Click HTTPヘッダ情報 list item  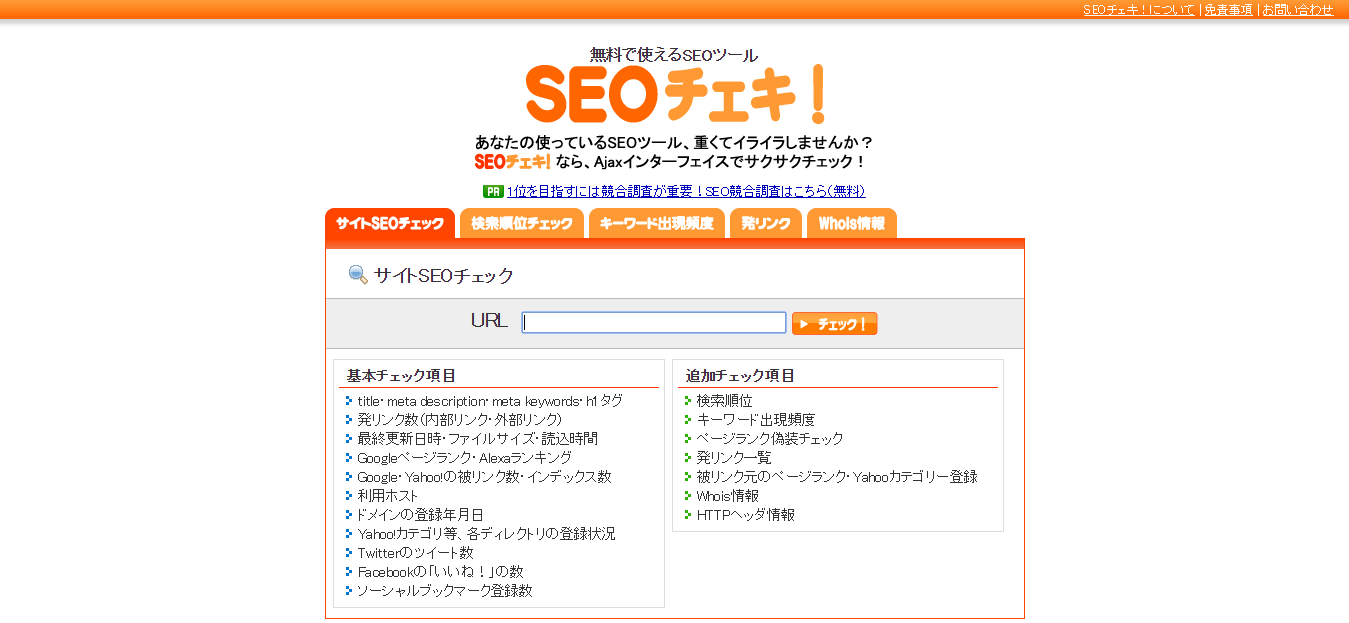coord(745,515)
